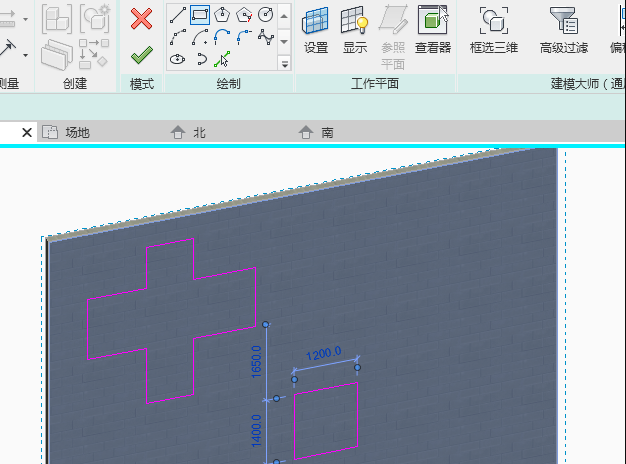Select the Rectangle draw tool

pos(200,15)
